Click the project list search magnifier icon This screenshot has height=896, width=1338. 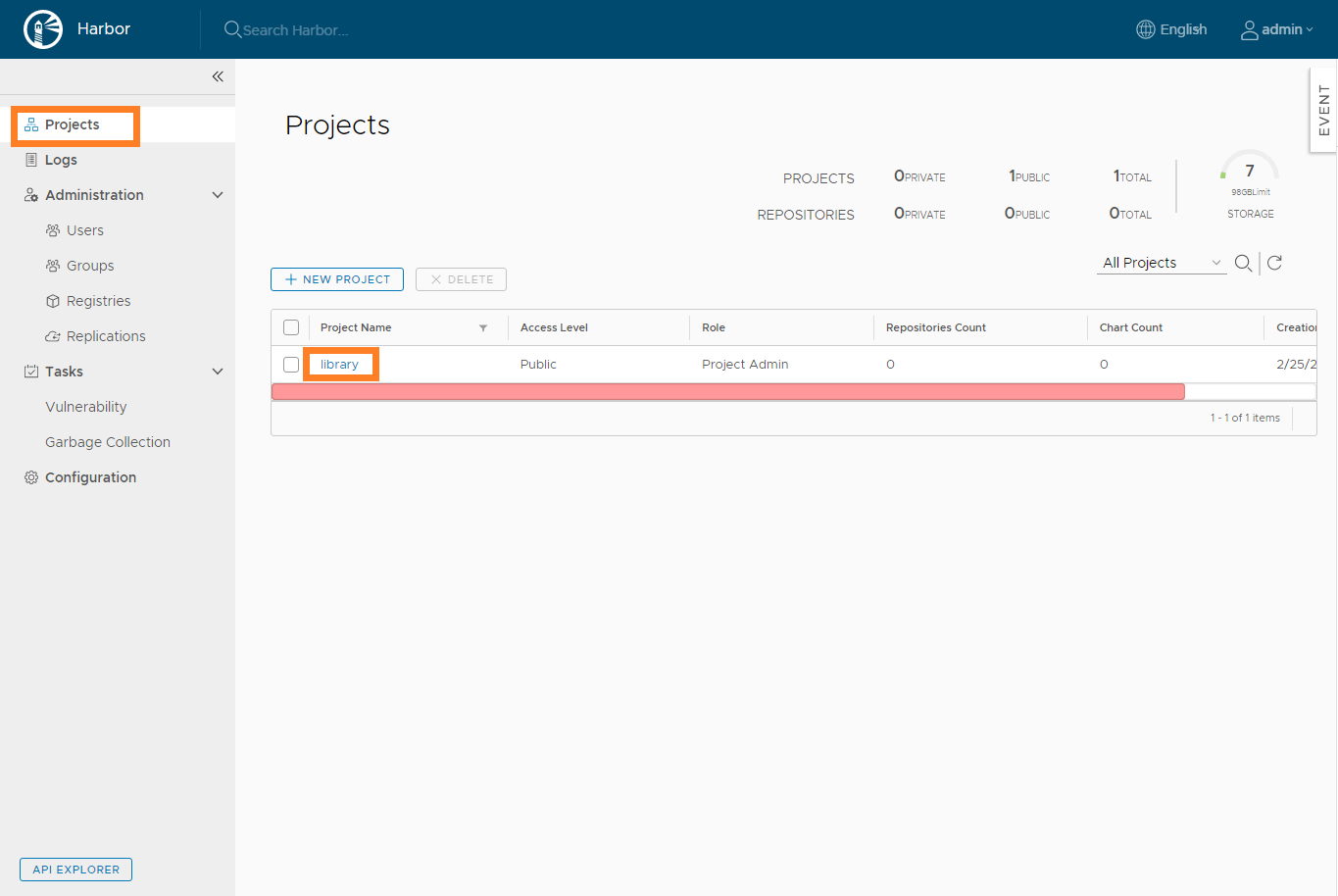tap(1243, 263)
